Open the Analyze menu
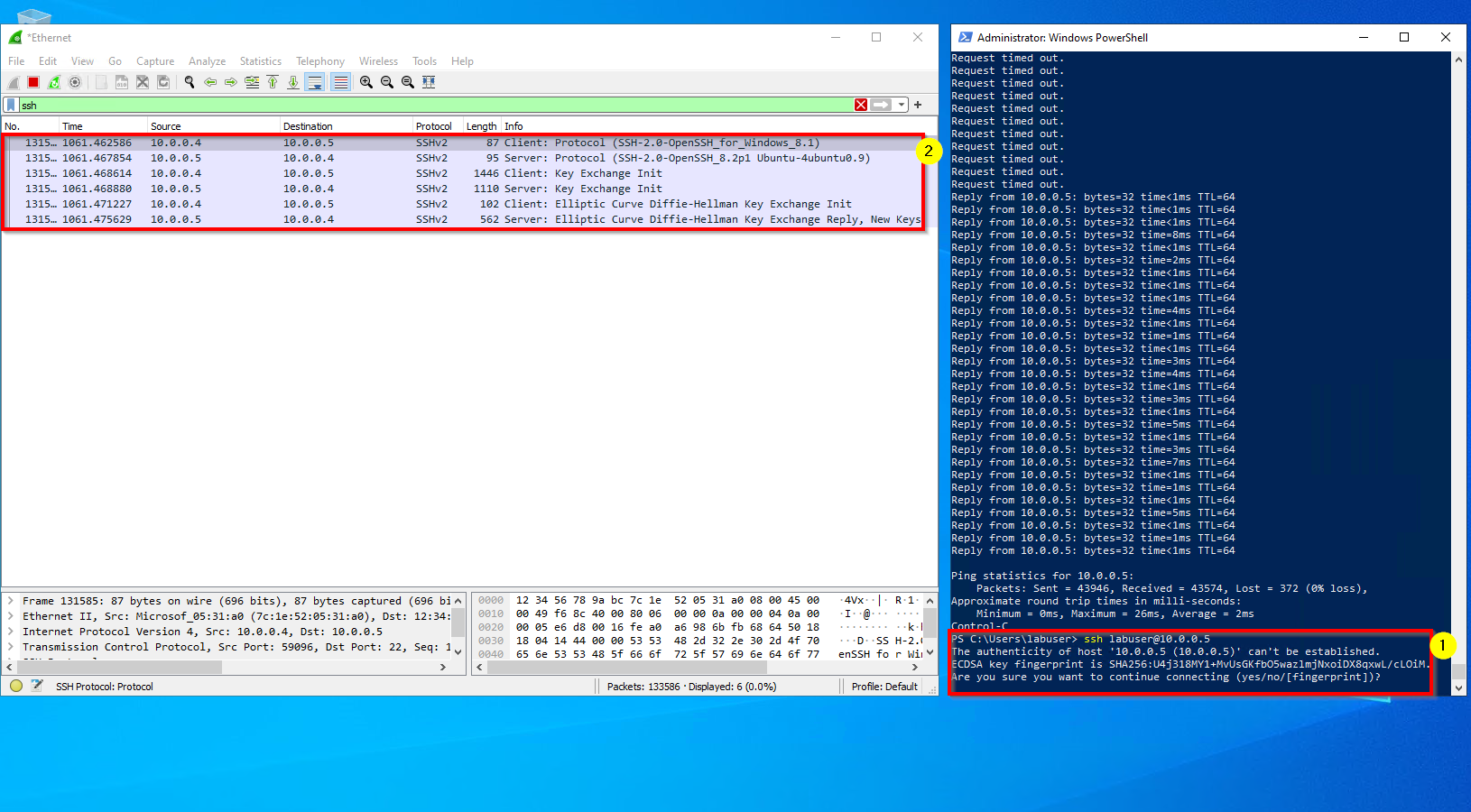This screenshot has height=812, width=1471. pyautogui.click(x=207, y=61)
